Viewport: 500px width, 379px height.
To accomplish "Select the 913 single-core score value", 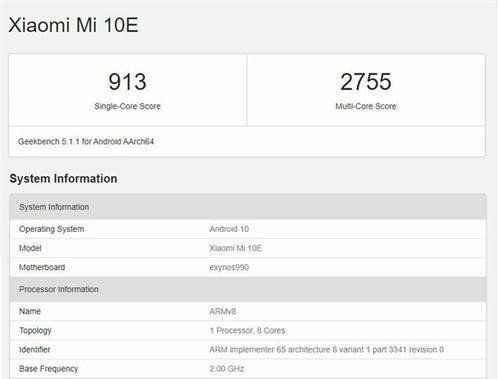I will point(127,82).
